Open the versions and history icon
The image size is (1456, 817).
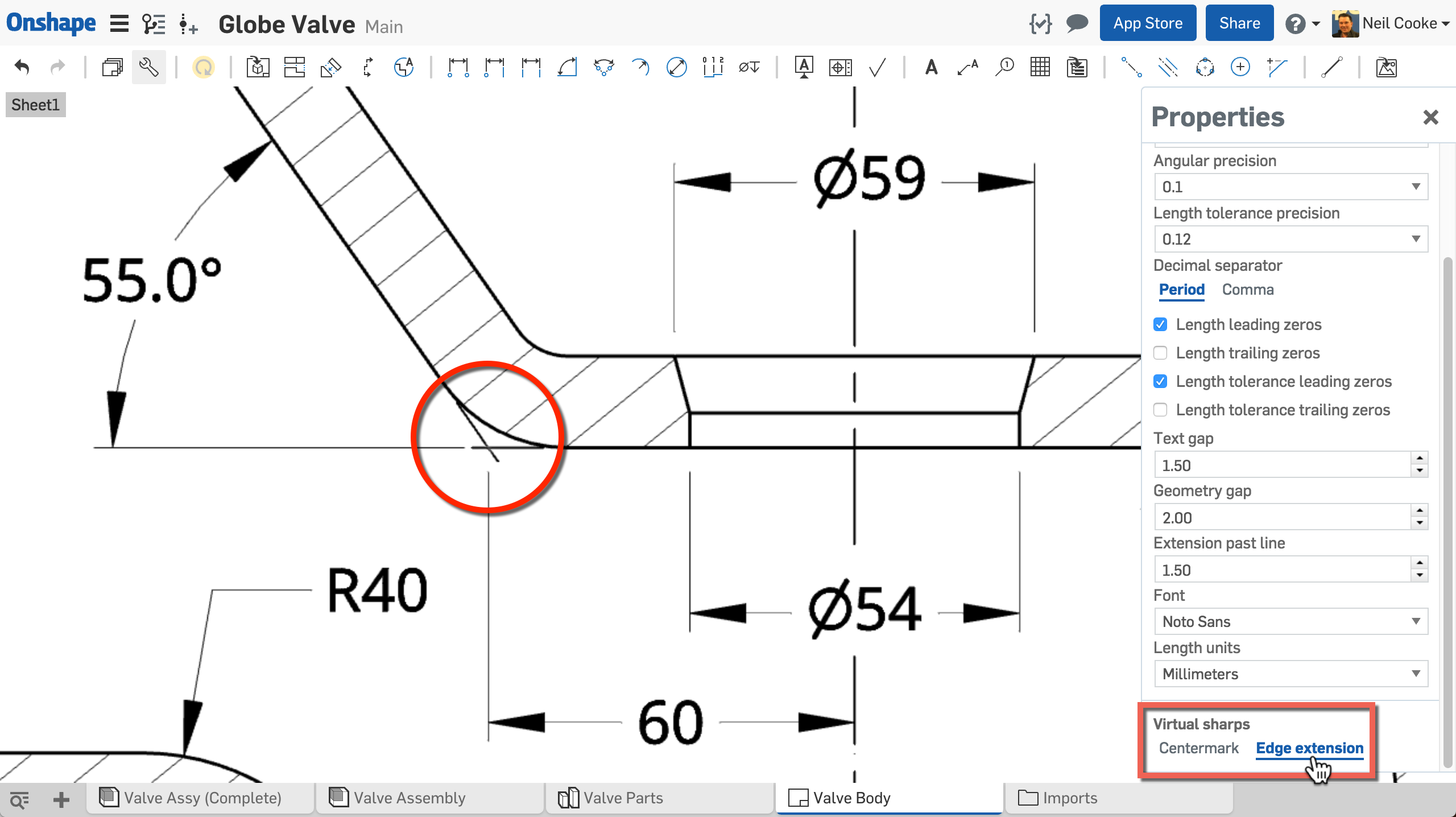[154, 24]
